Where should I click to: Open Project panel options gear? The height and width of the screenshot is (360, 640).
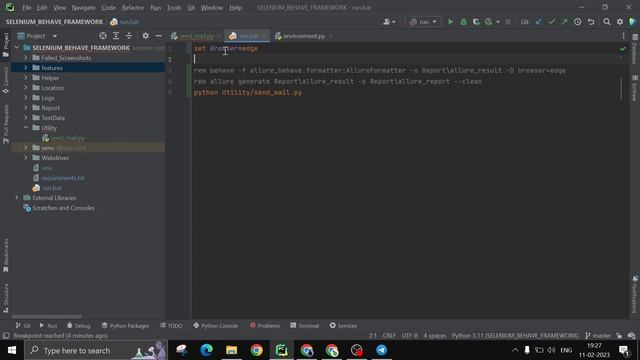145,36
